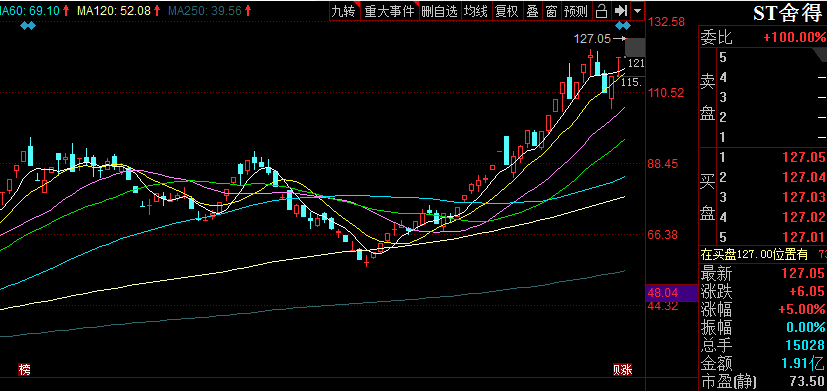Open 重大事件 major events

pyautogui.click(x=390, y=11)
